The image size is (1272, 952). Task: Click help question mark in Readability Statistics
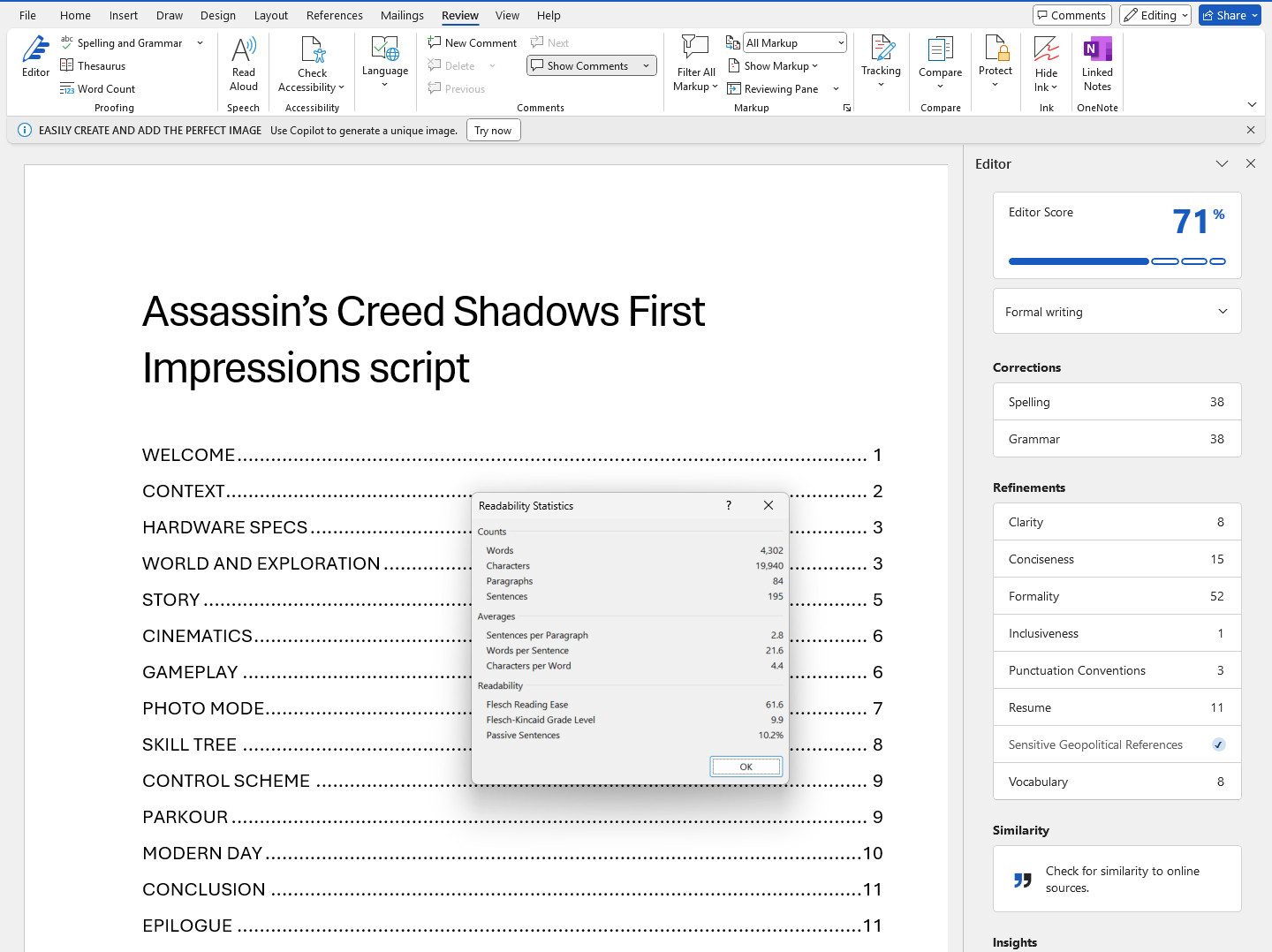pyautogui.click(x=729, y=505)
